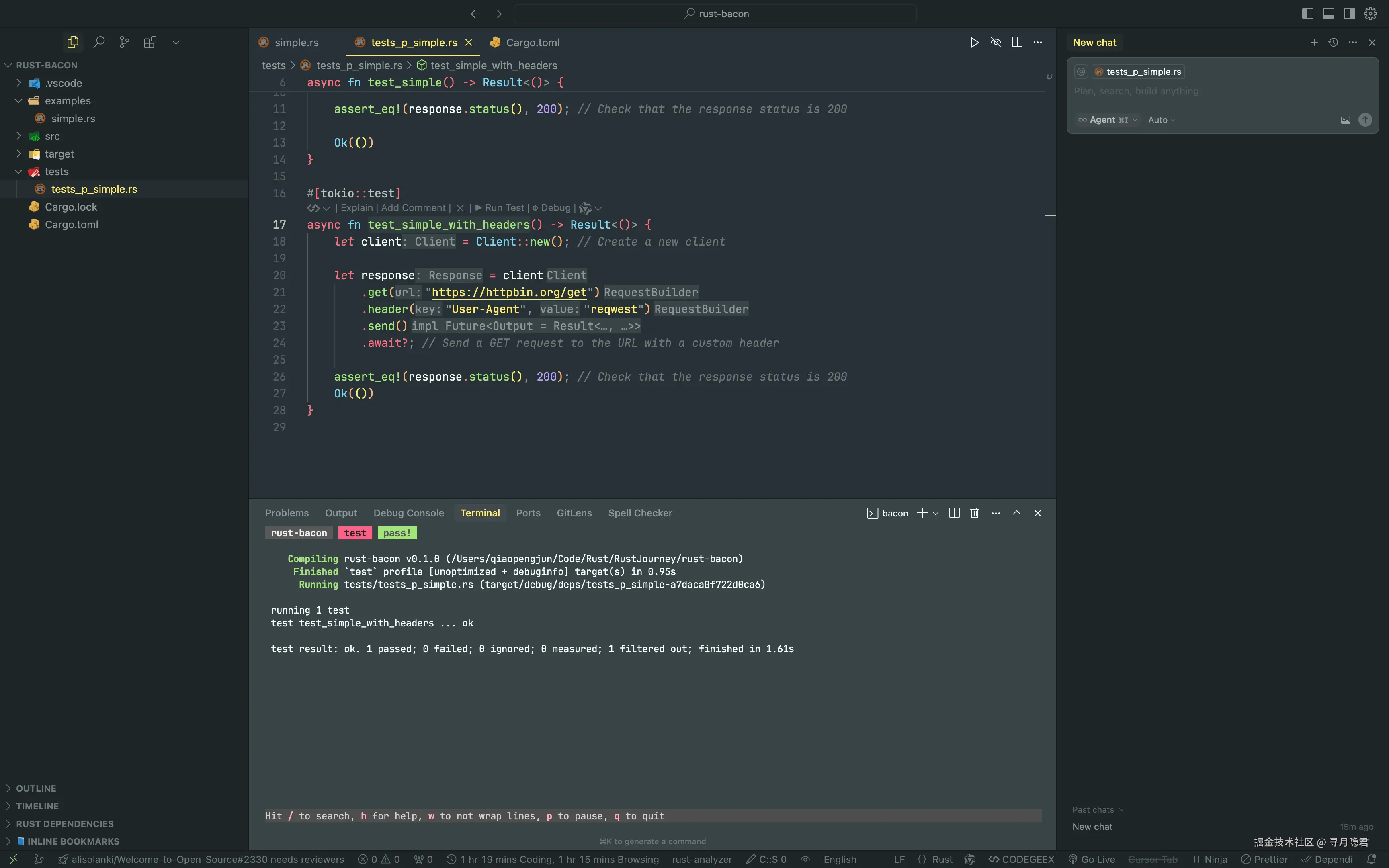This screenshot has width=1389, height=868.
Task: Run the Rust file using the play icon
Action: [x=974, y=42]
